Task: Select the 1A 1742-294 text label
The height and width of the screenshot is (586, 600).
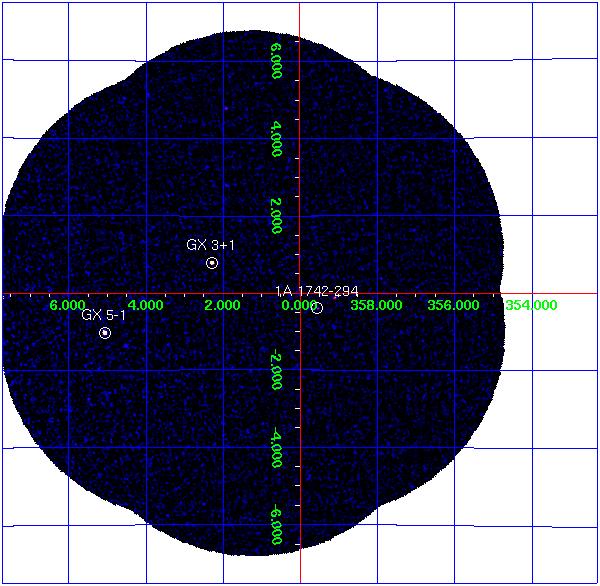Action: [x=317, y=291]
